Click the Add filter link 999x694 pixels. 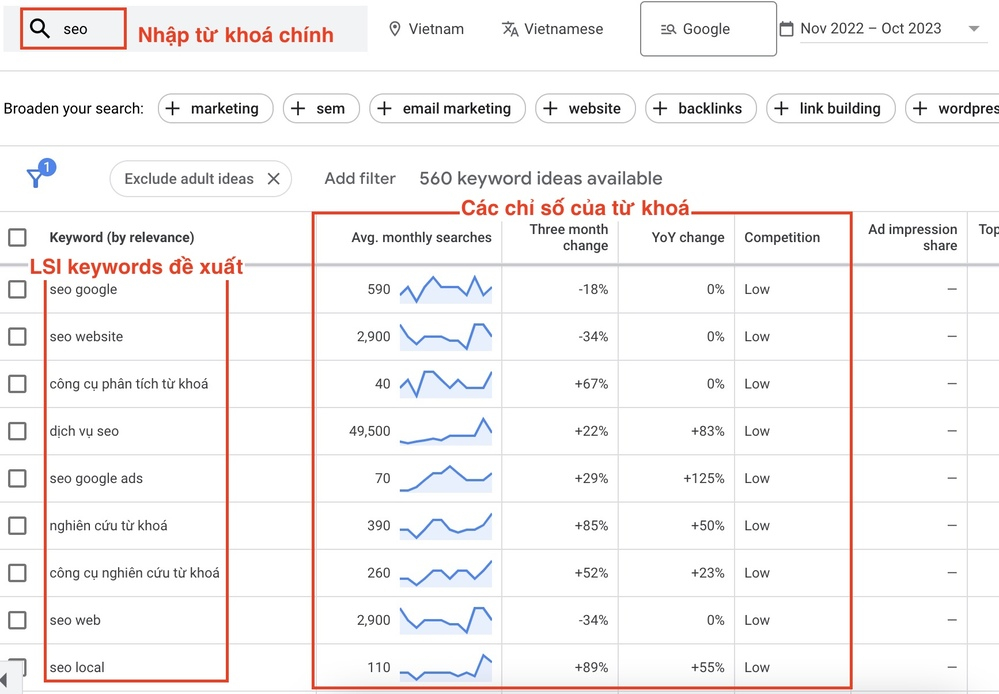point(360,178)
